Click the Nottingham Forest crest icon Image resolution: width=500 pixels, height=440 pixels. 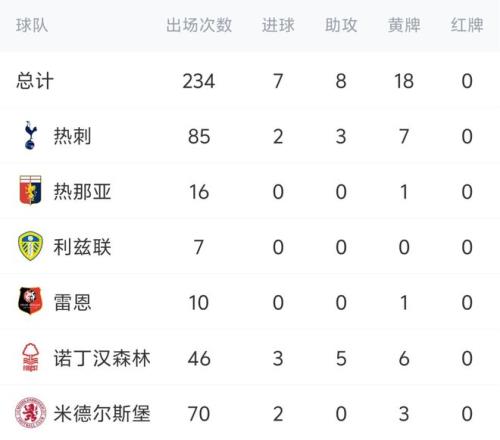pyautogui.click(x=30, y=357)
